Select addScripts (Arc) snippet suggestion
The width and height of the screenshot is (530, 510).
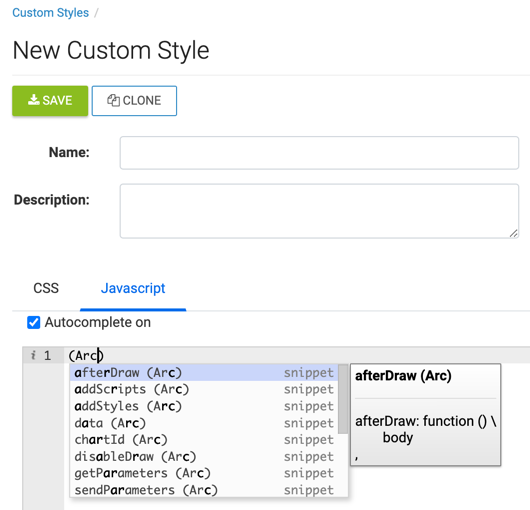204,389
